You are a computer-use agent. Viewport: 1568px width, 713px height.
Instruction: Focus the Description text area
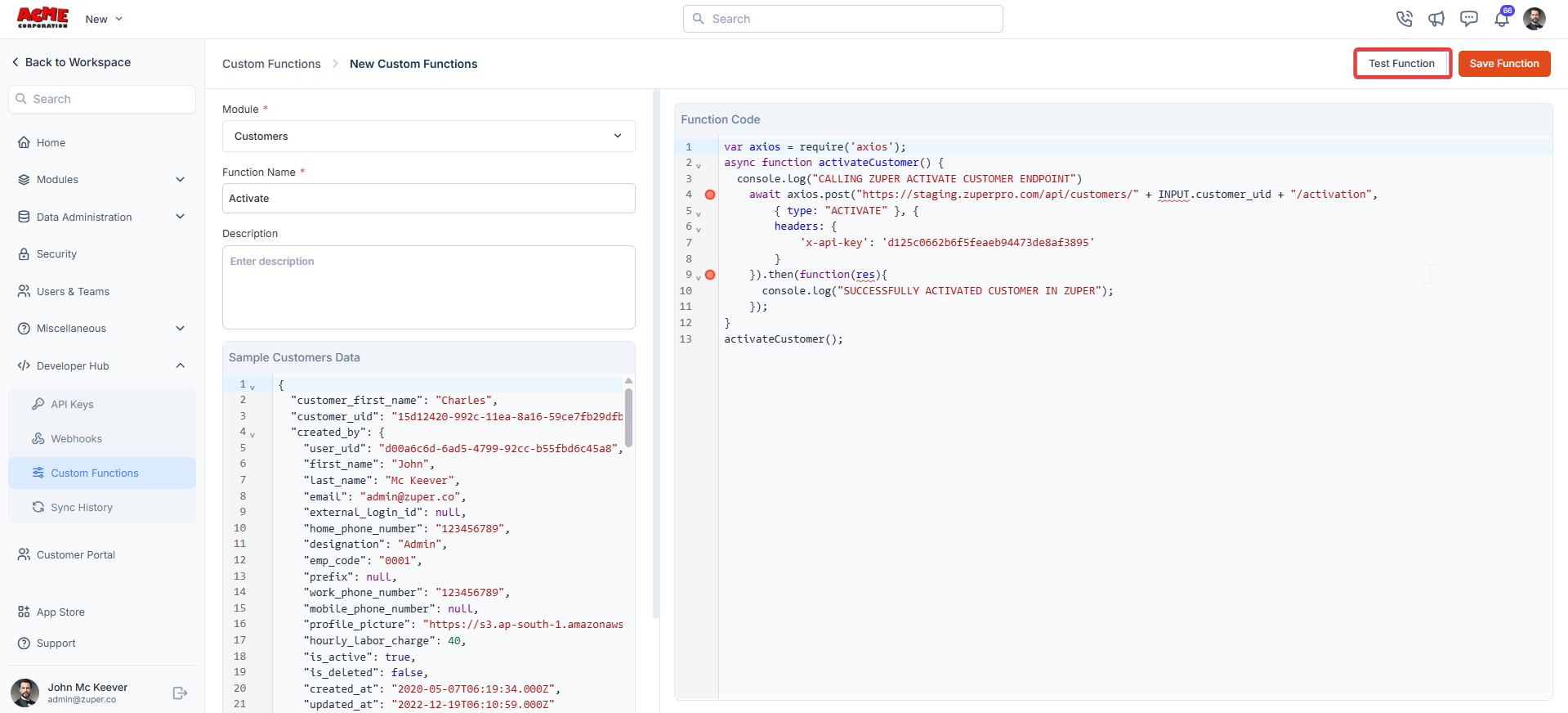428,287
